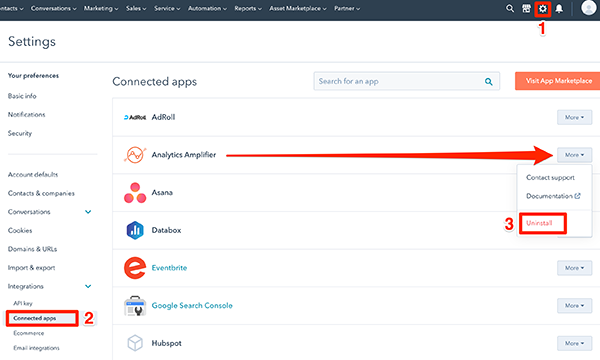Open Account defaults settings
600x360 pixels.
pos(33,174)
